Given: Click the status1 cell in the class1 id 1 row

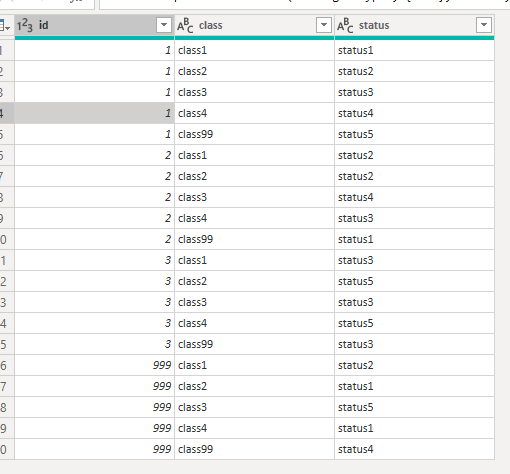Looking at the screenshot, I should point(414,50).
